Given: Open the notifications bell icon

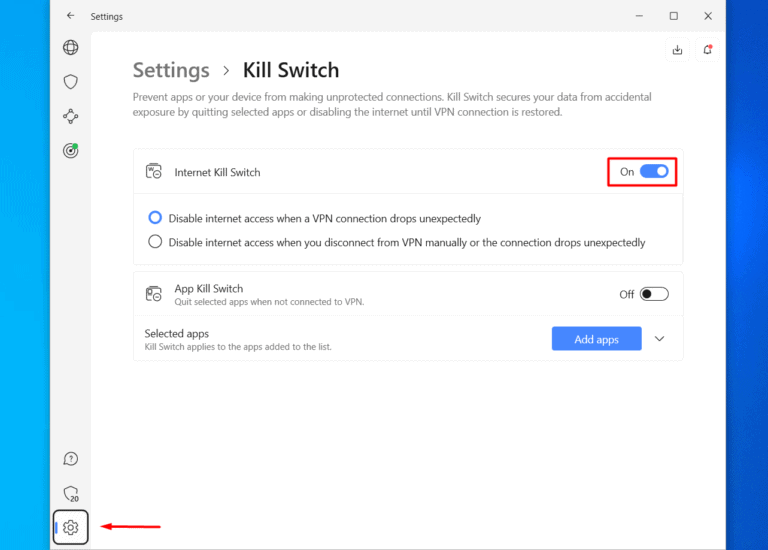Looking at the screenshot, I should coord(707,49).
